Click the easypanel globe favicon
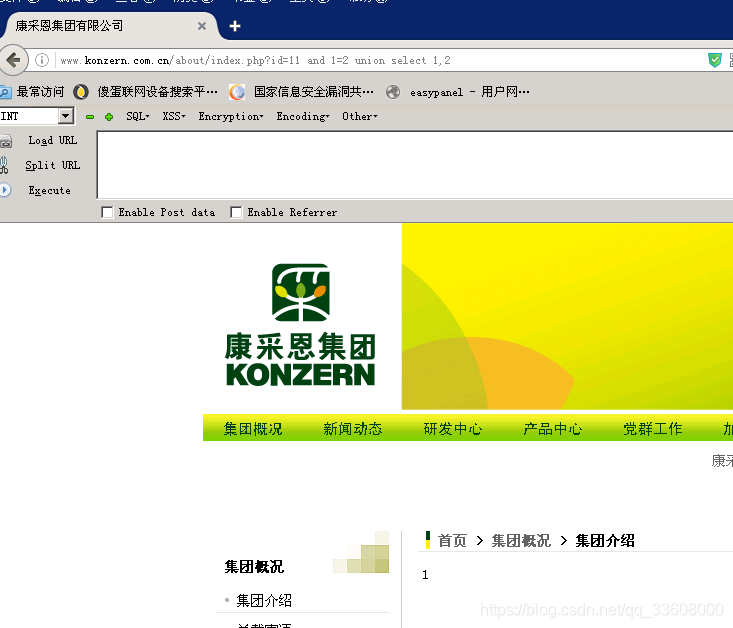The height and width of the screenshot is (628, 733). [393, 92]
